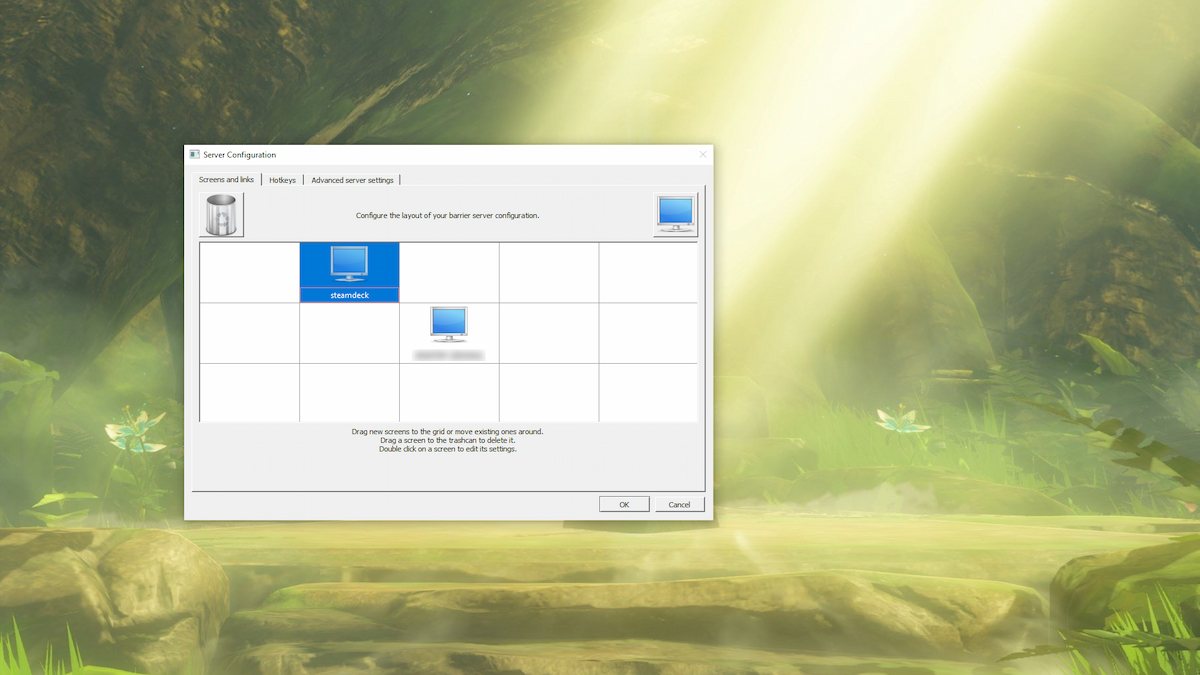Select the steamdeck screen monitor icon

click(349, 264)
